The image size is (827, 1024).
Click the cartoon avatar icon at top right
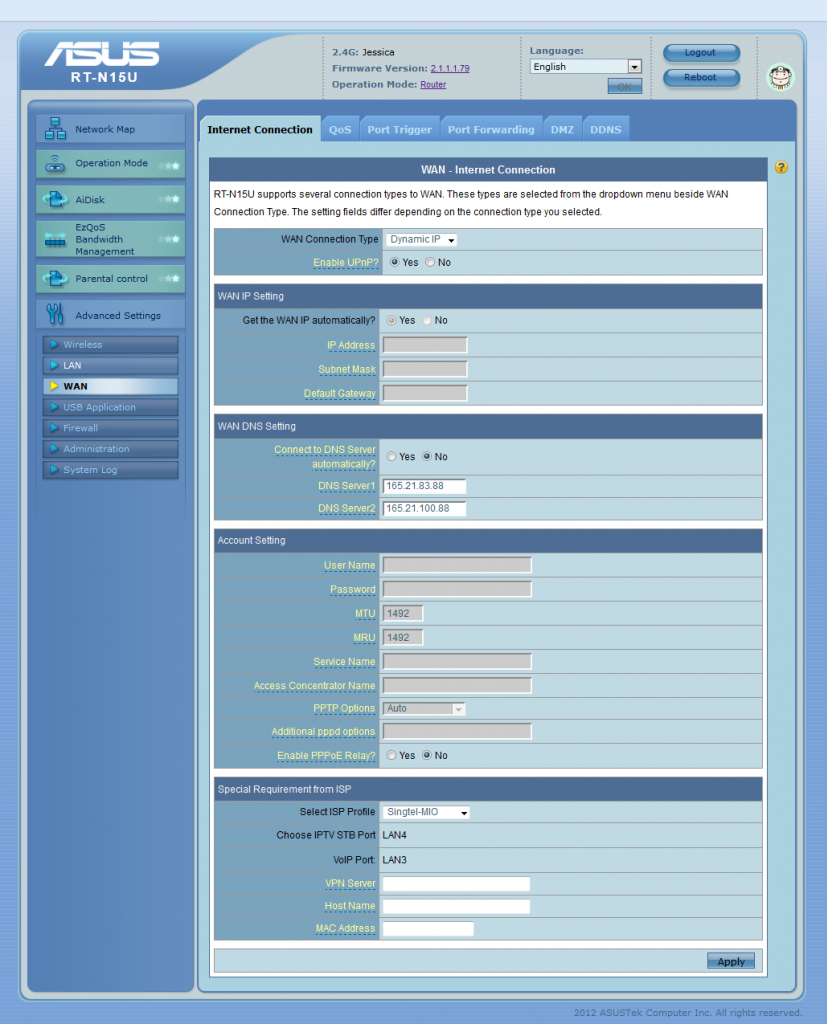tap(779, 77)
